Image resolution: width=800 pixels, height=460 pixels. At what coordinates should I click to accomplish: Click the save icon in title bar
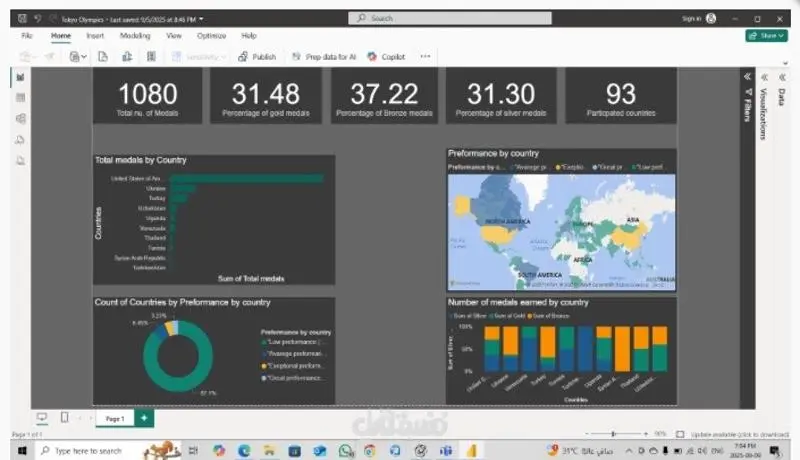(22, 19)
